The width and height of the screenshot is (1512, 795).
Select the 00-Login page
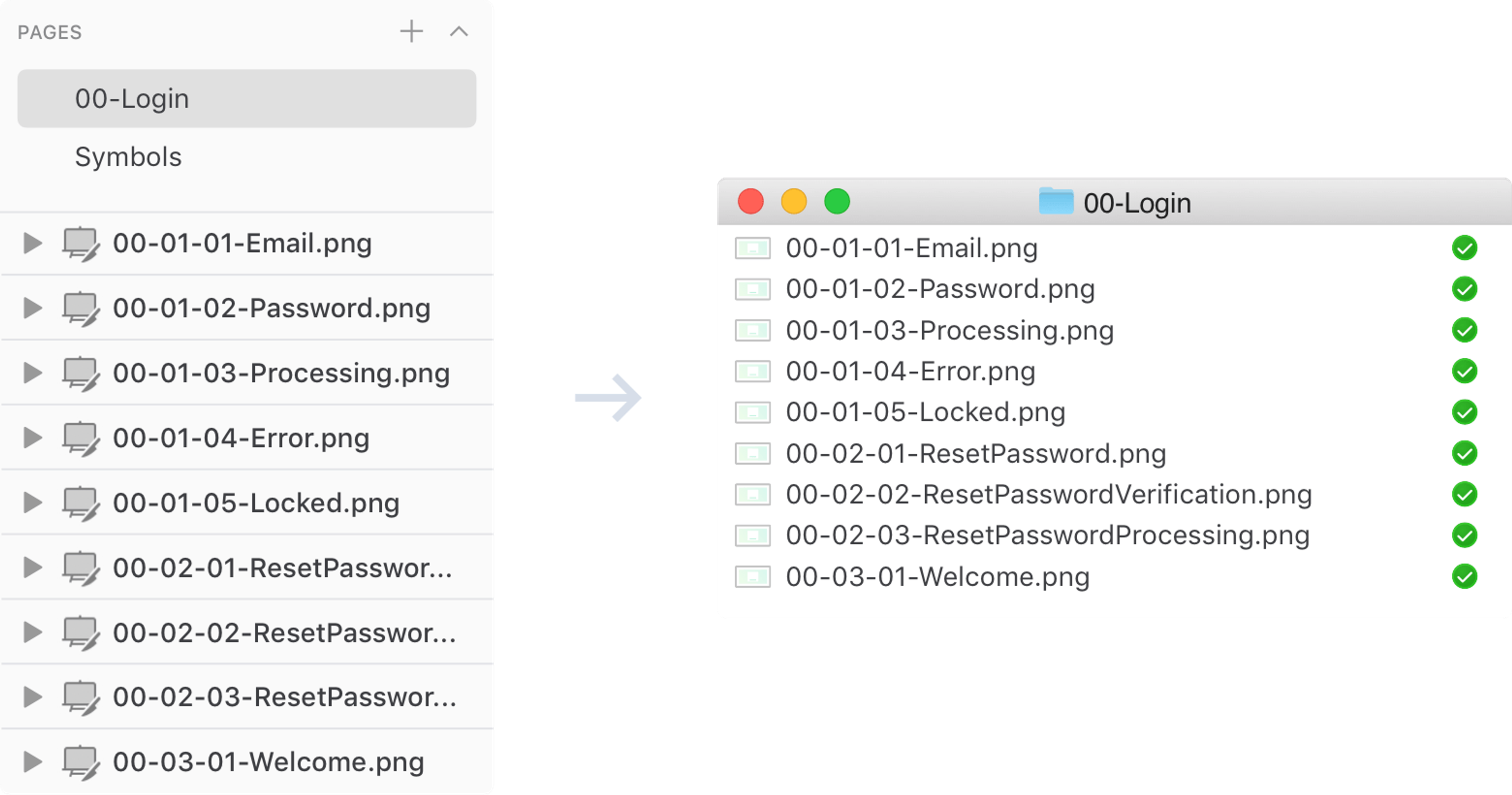132,98
